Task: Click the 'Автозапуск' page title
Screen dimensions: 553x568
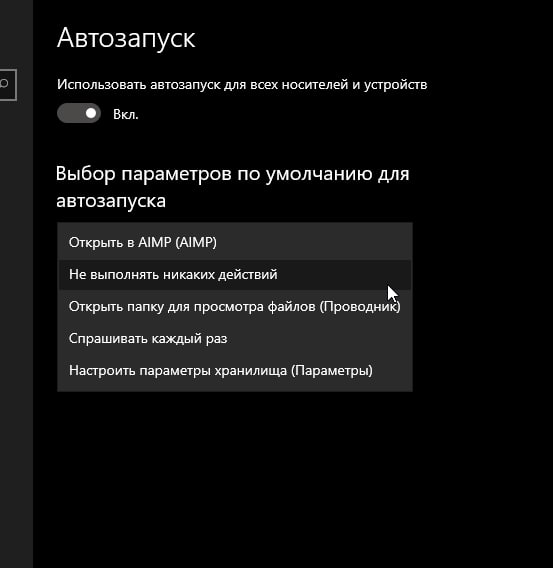Action: click(126, 38)
